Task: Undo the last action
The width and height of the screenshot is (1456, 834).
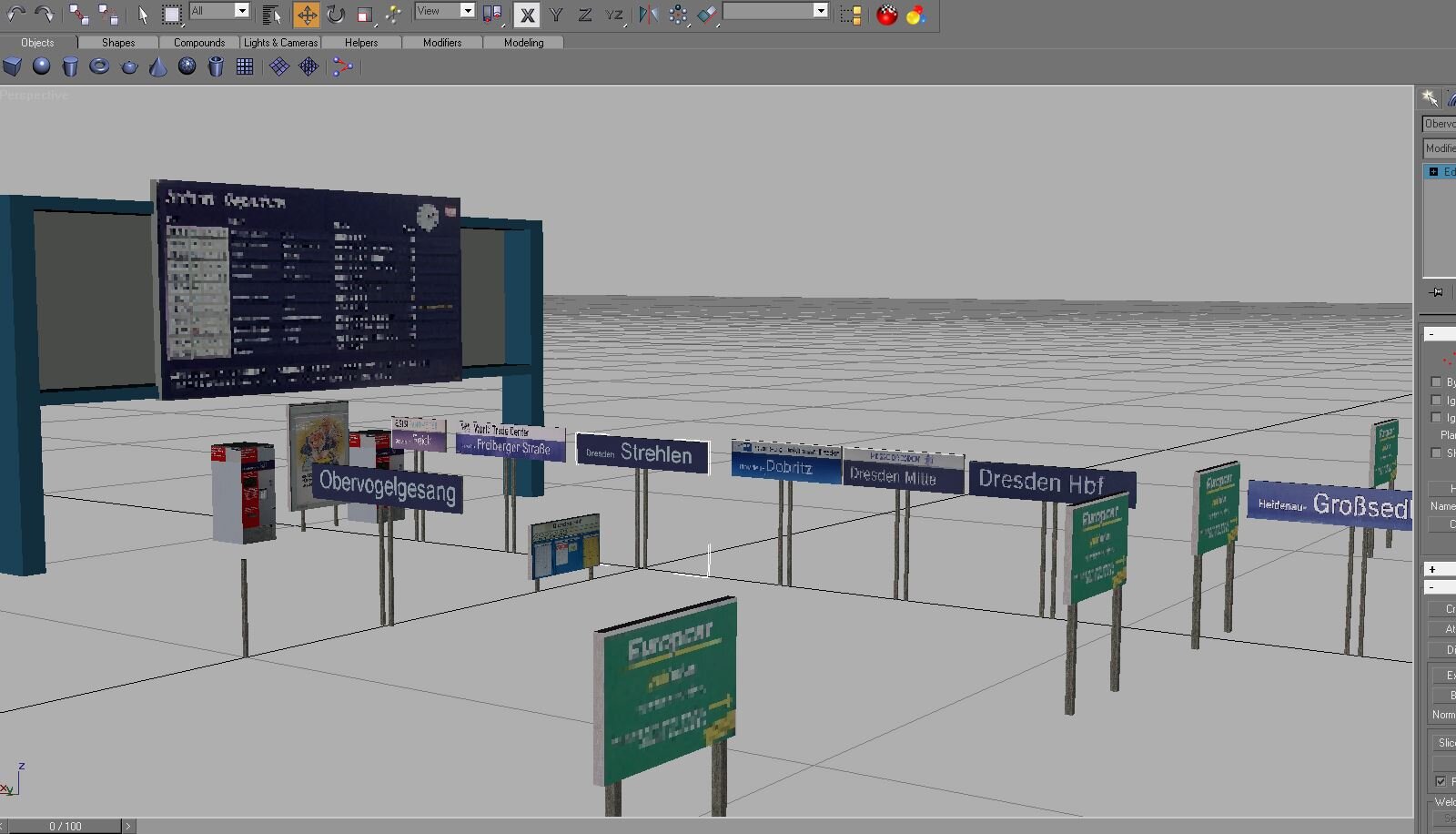Action: pyautogui.click(x=15, y=14)
